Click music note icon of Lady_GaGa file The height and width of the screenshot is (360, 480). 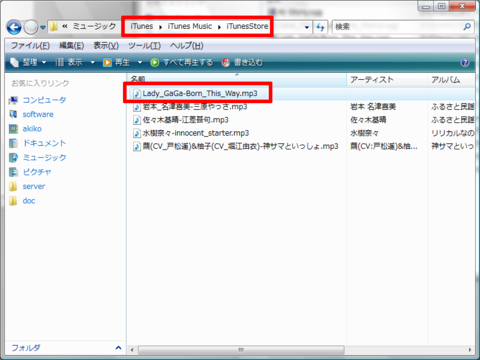[137, 93]
